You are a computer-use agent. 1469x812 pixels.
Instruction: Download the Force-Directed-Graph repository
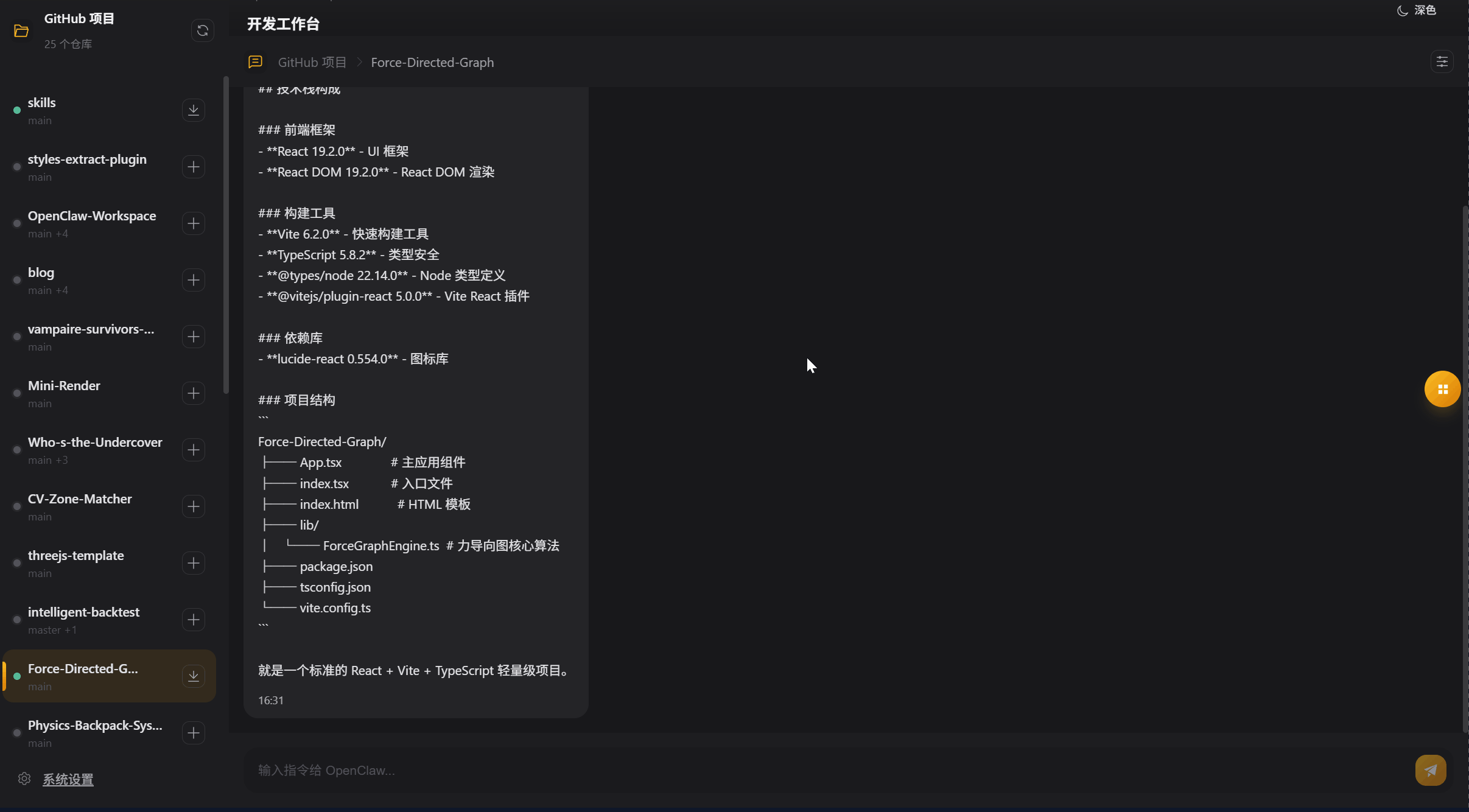click(194, 676)
